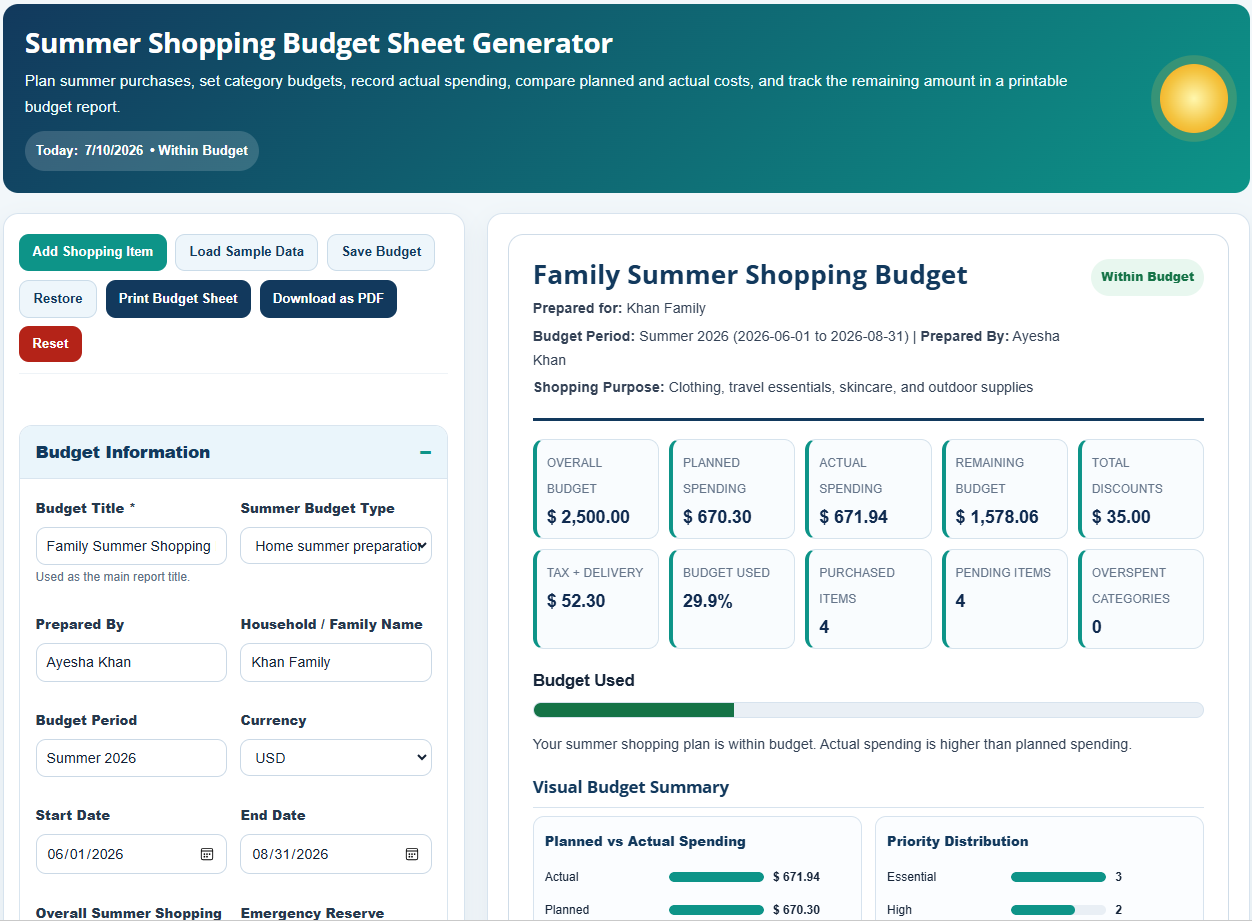1252x921 pixels.
Task: Click the Shopping Purpose description line
Action: (783, 387)
